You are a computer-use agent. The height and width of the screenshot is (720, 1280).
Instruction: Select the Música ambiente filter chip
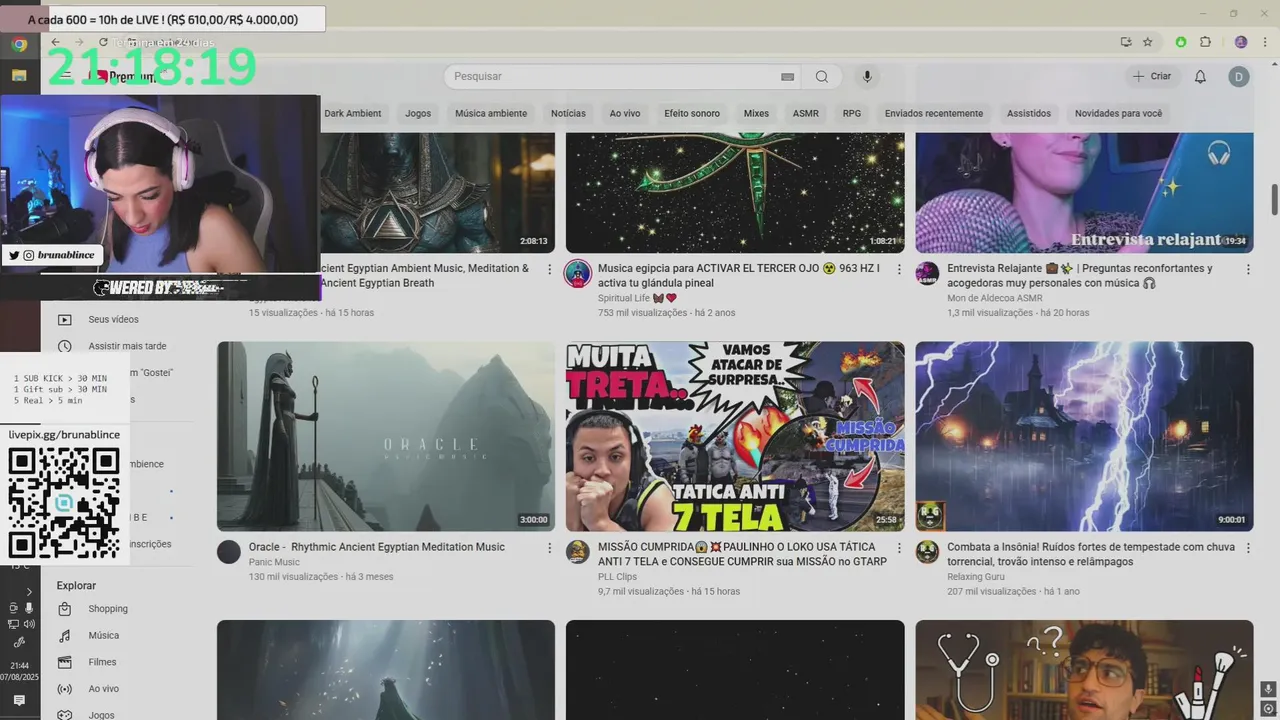[491, 113]
